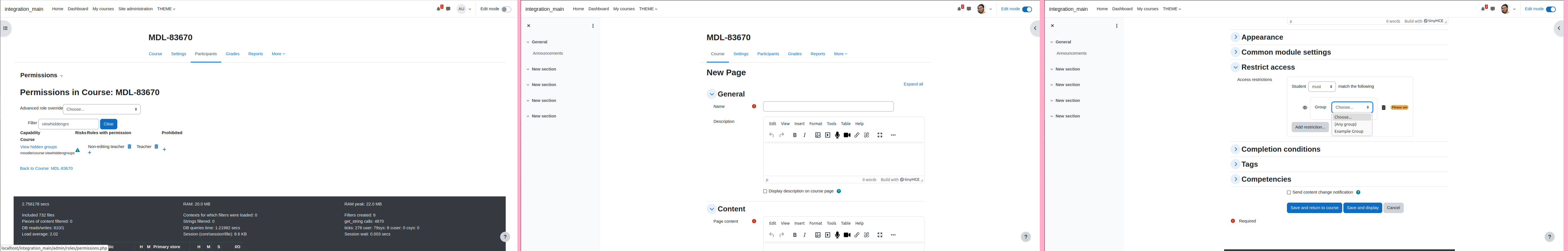
Task: Open block drawer arrow in right window
Action: click(1559, 28)
